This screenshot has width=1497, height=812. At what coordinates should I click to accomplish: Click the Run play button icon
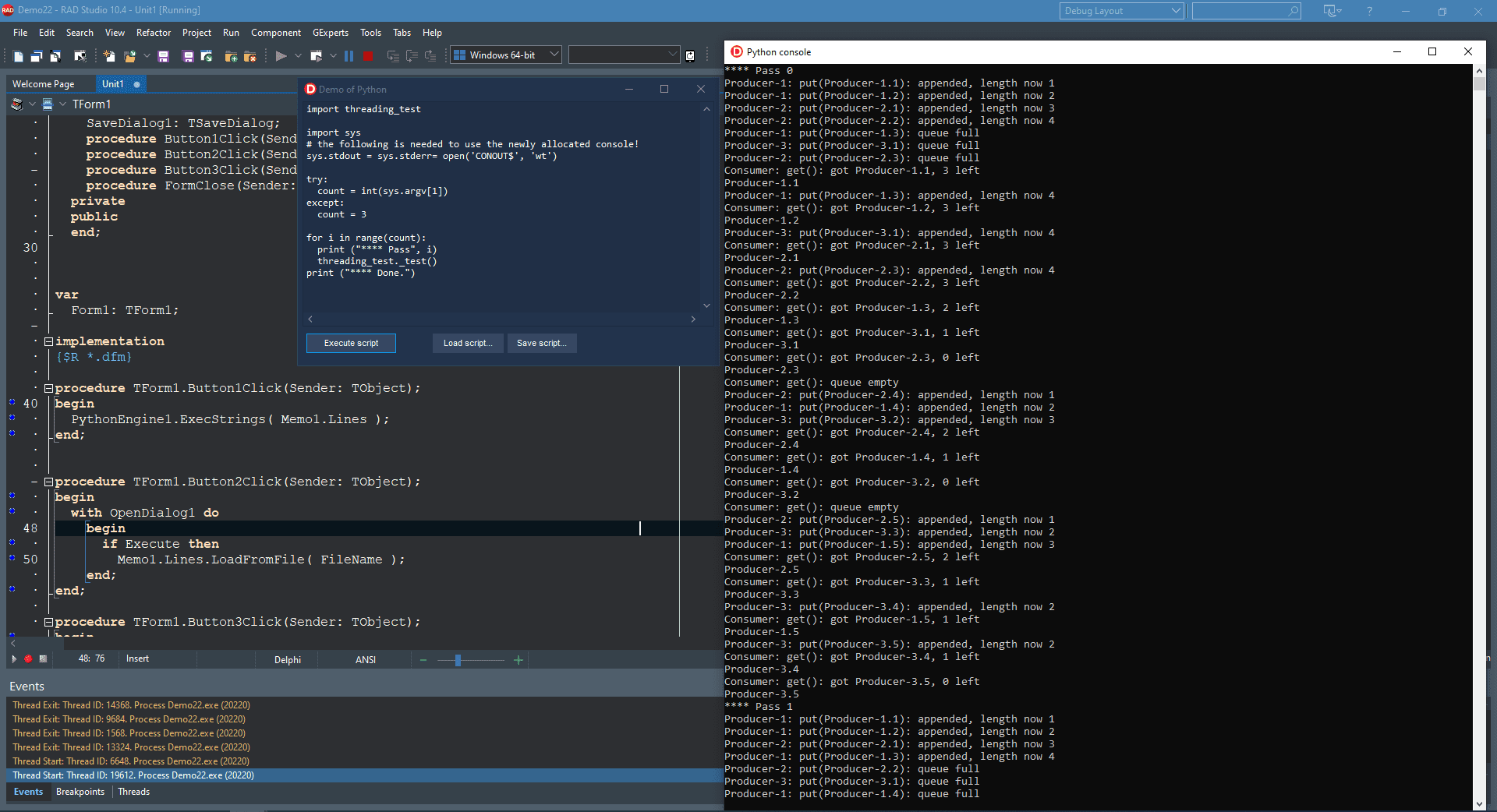(x=281, y=56)
